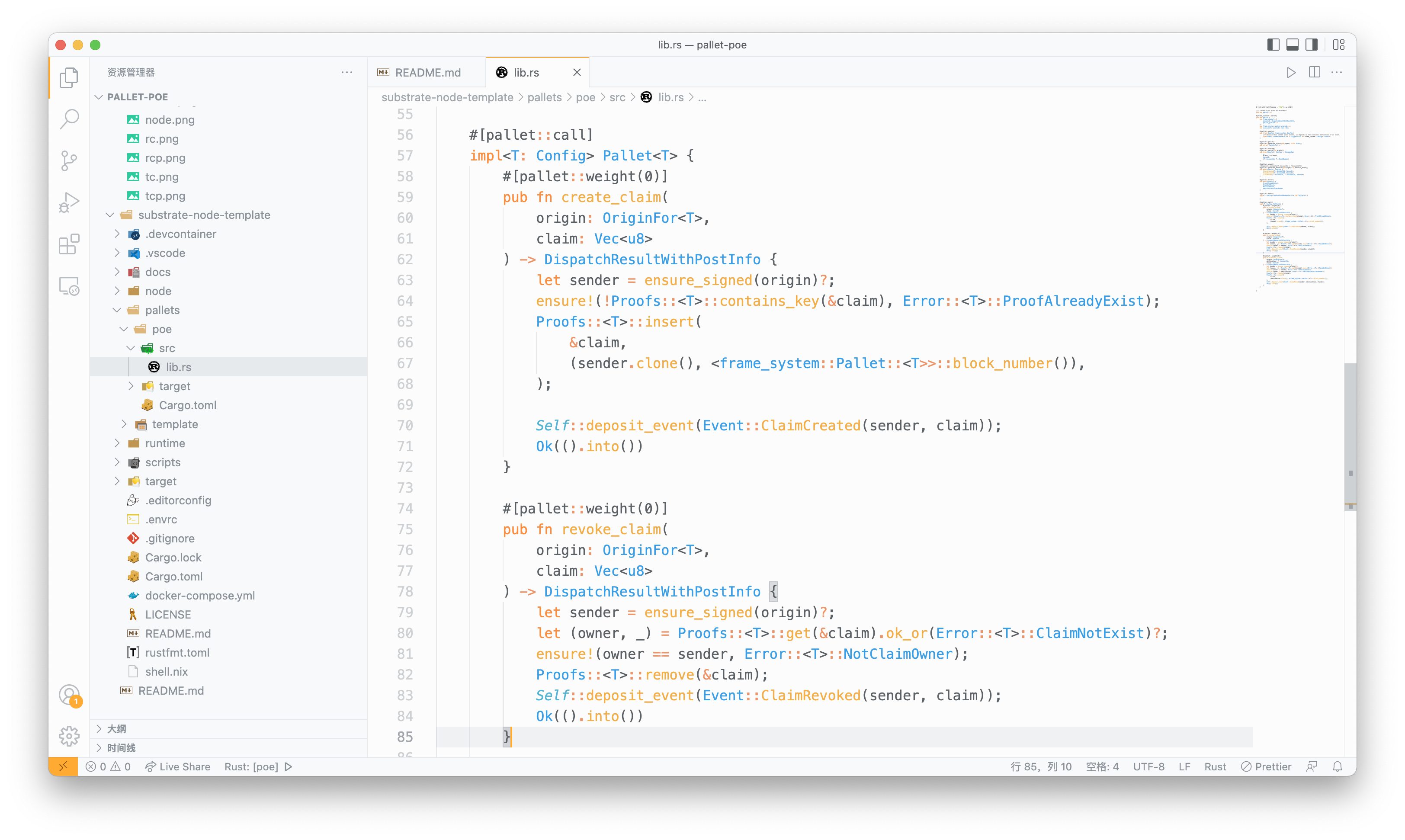Open docker-compose.yml file
Image resolution: width=1405 pixels, height=840 pixels.
[x=228, y=596]
